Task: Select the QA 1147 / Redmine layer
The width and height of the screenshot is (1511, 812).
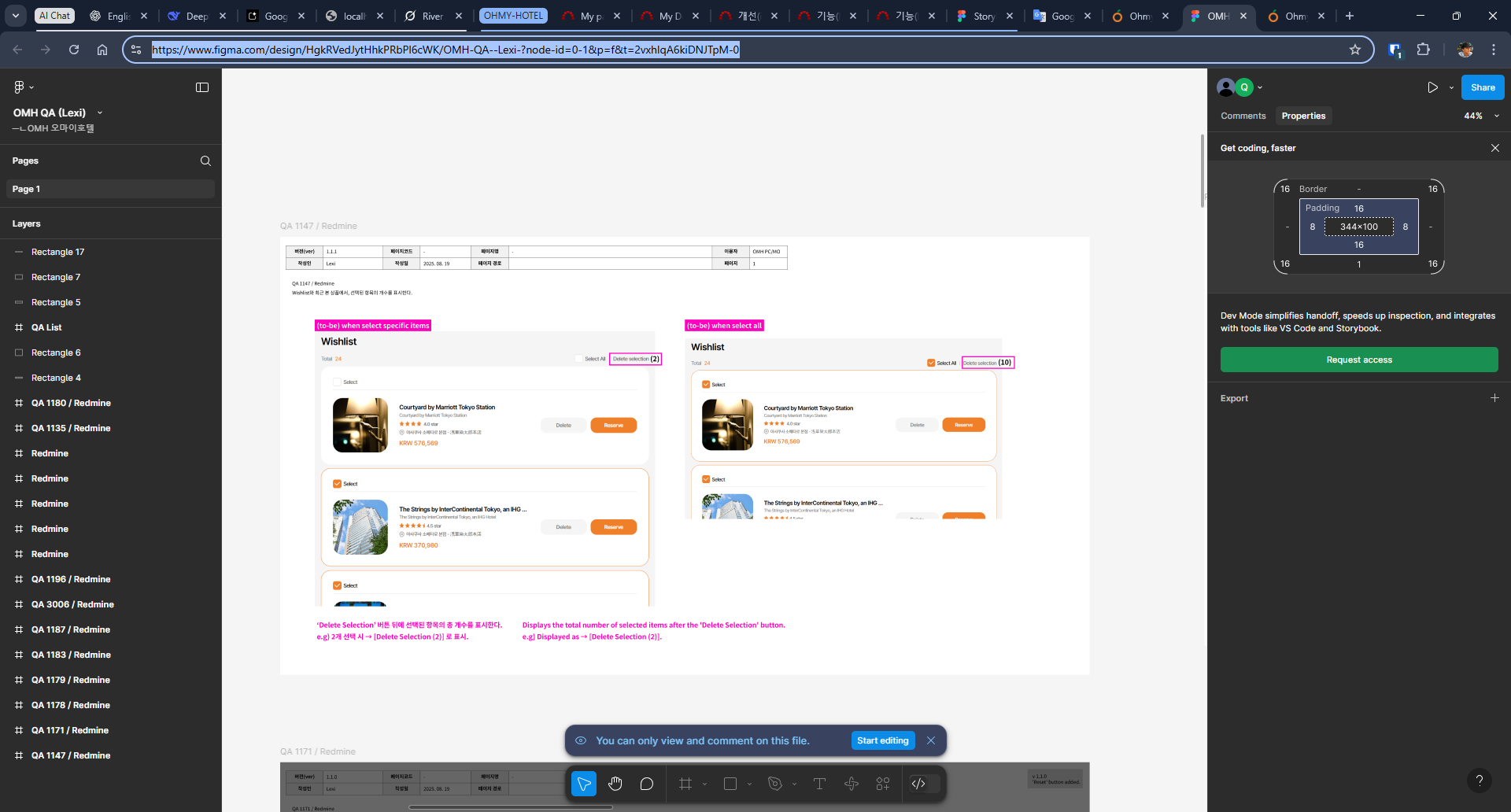Action: (110, 755)
